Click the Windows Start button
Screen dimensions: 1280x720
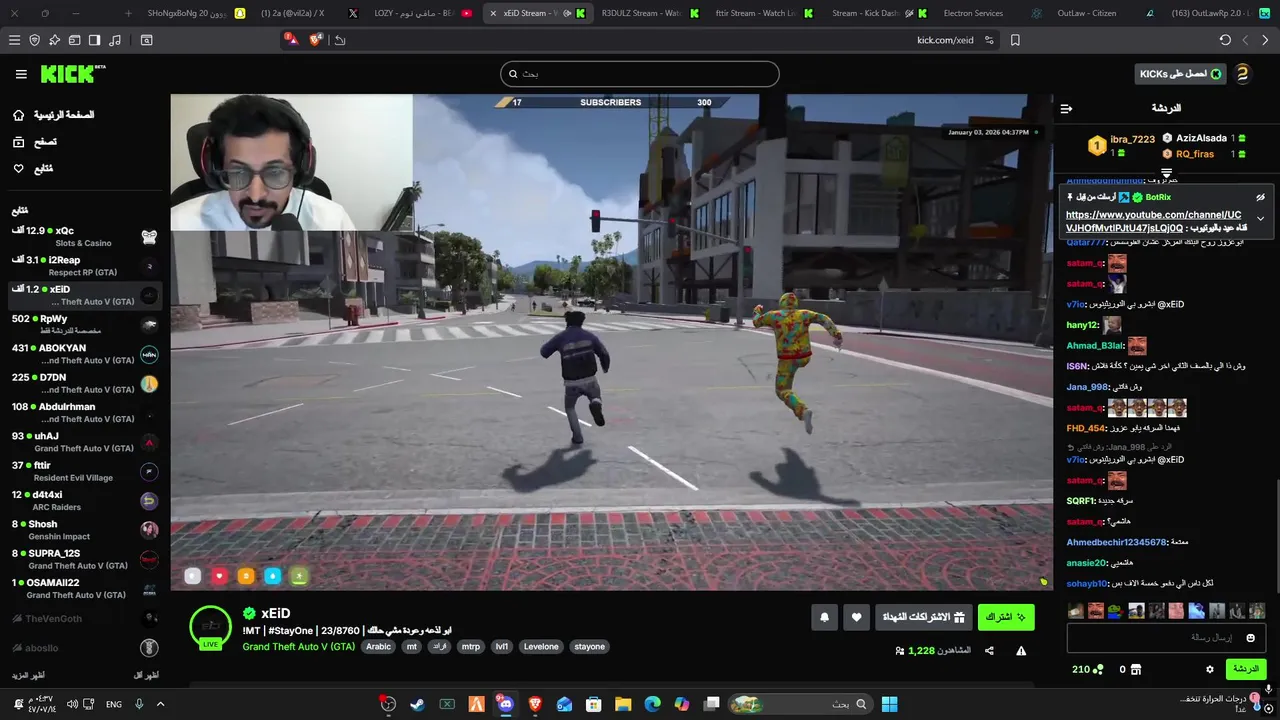pyautogui.click(x=889, y=704)
